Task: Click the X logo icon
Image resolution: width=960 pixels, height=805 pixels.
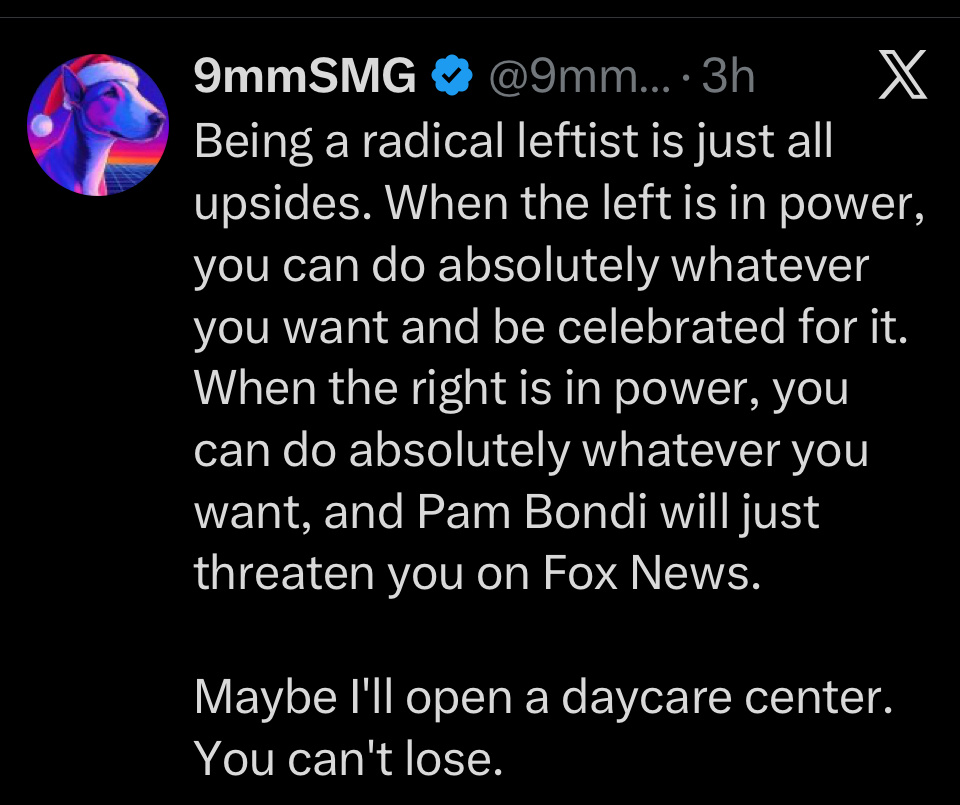Action: [x=902, y=78]
